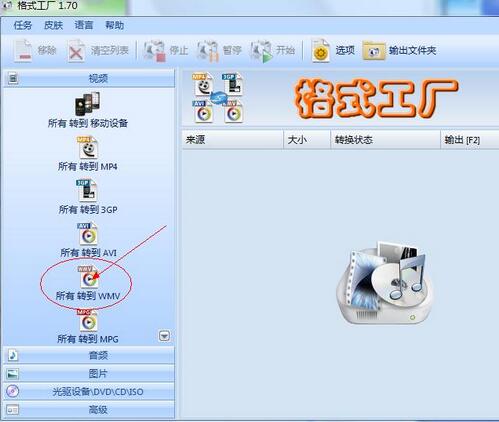499x422 pixels.
Task: Click the 所有 转到 MPG label
Action: tap(88, 339)
